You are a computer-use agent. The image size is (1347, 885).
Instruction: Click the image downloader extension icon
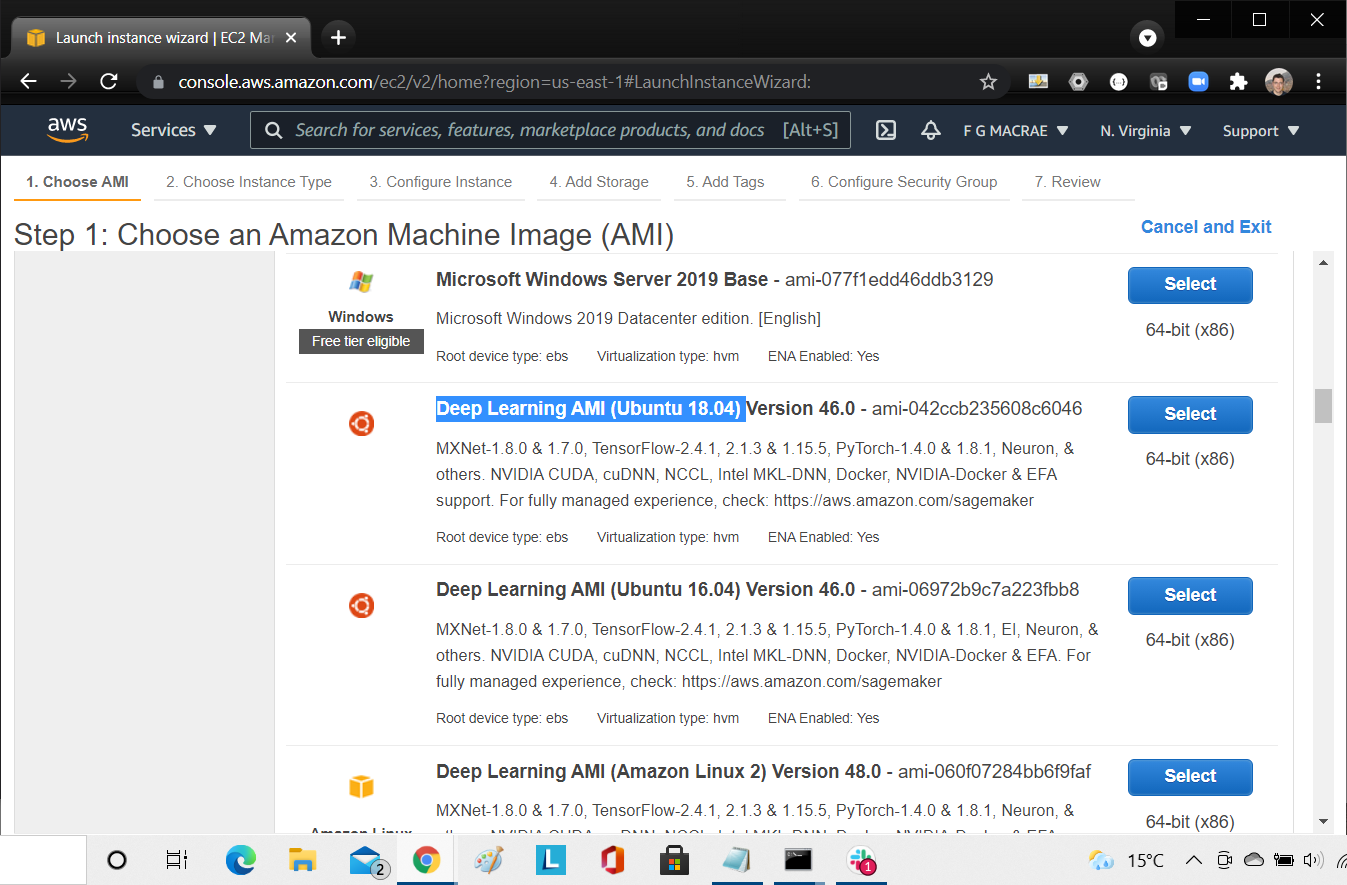1038,82
